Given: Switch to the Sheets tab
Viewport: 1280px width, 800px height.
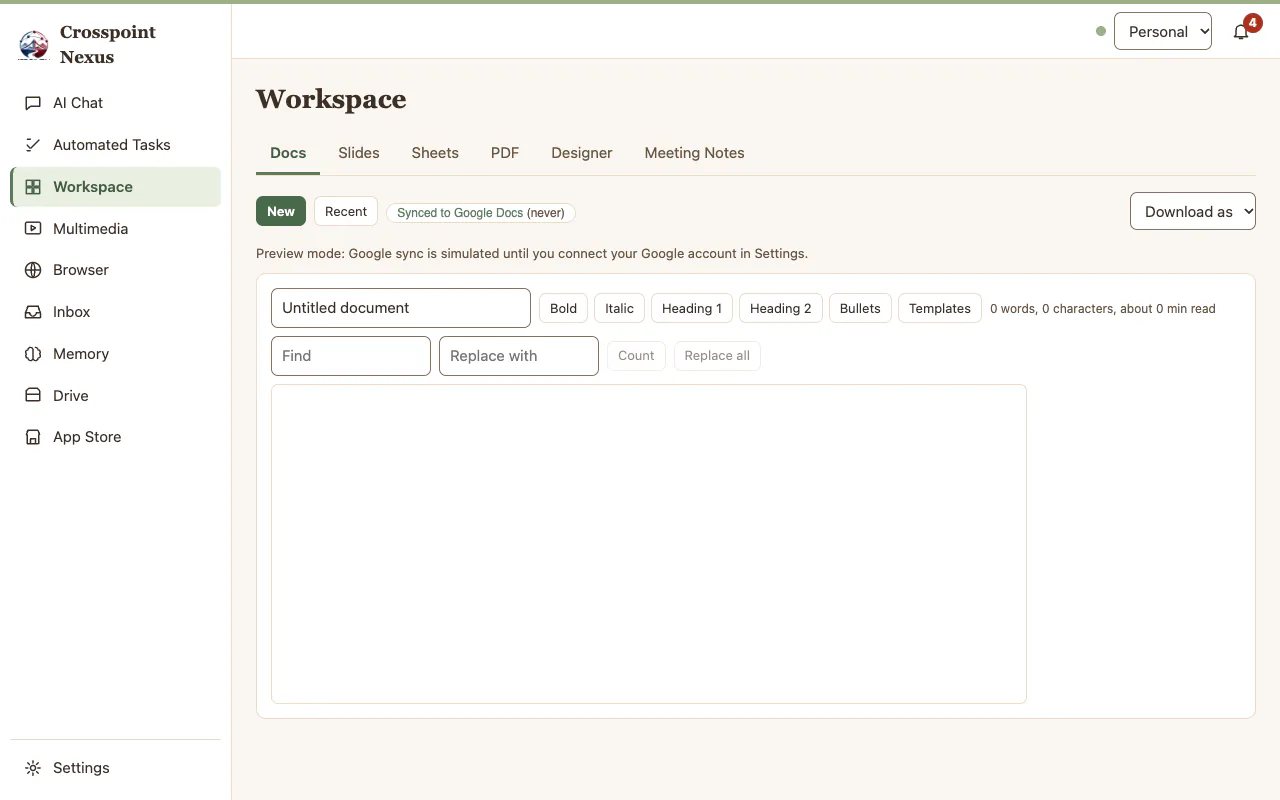Looking at the screenshot, I should coord(435,153).
